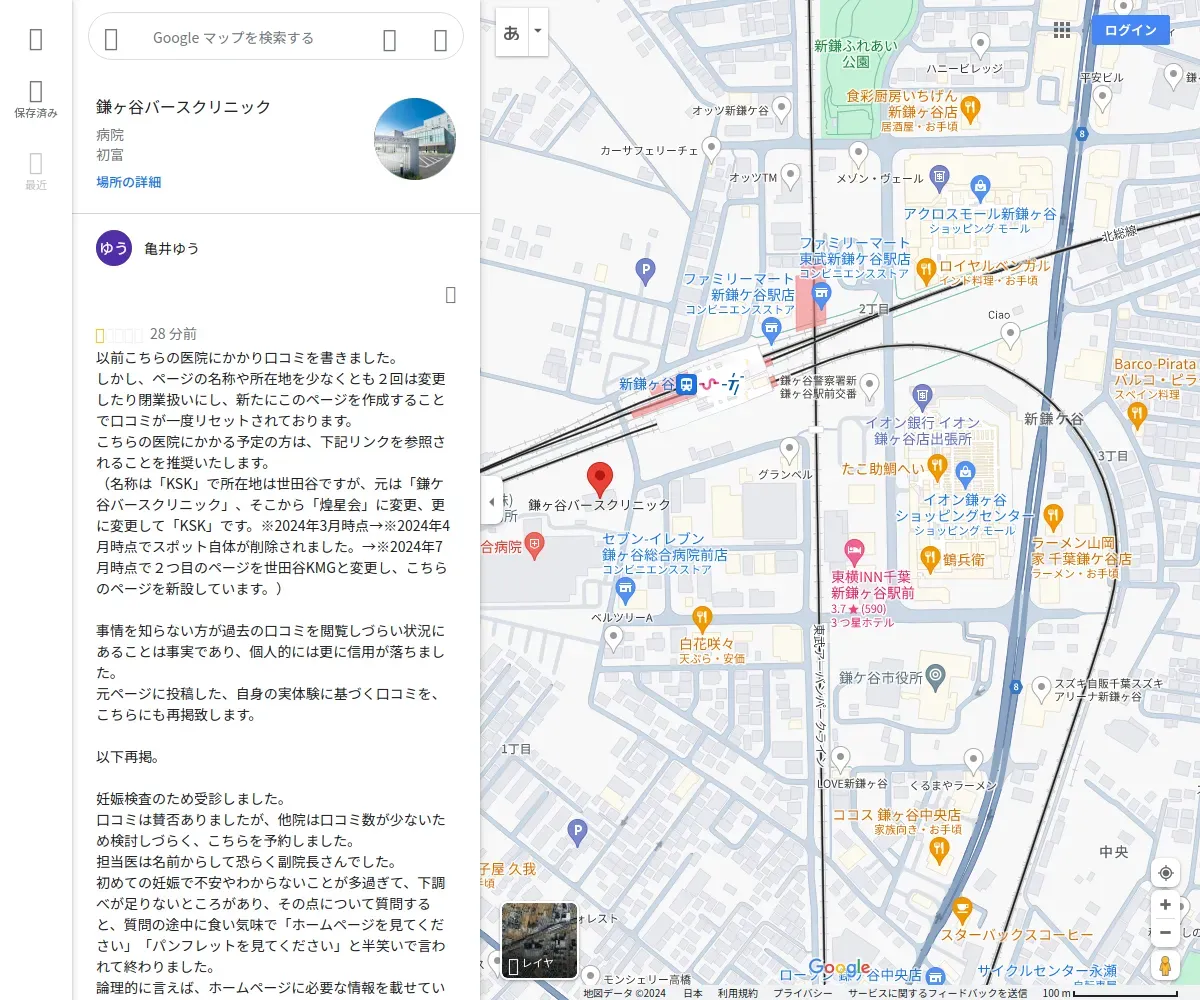The image size is (1200, 1000).
Task: Click セブン-イレブン 鎌ケ谷総合病院前店 marker
Action: pos(626,591)
